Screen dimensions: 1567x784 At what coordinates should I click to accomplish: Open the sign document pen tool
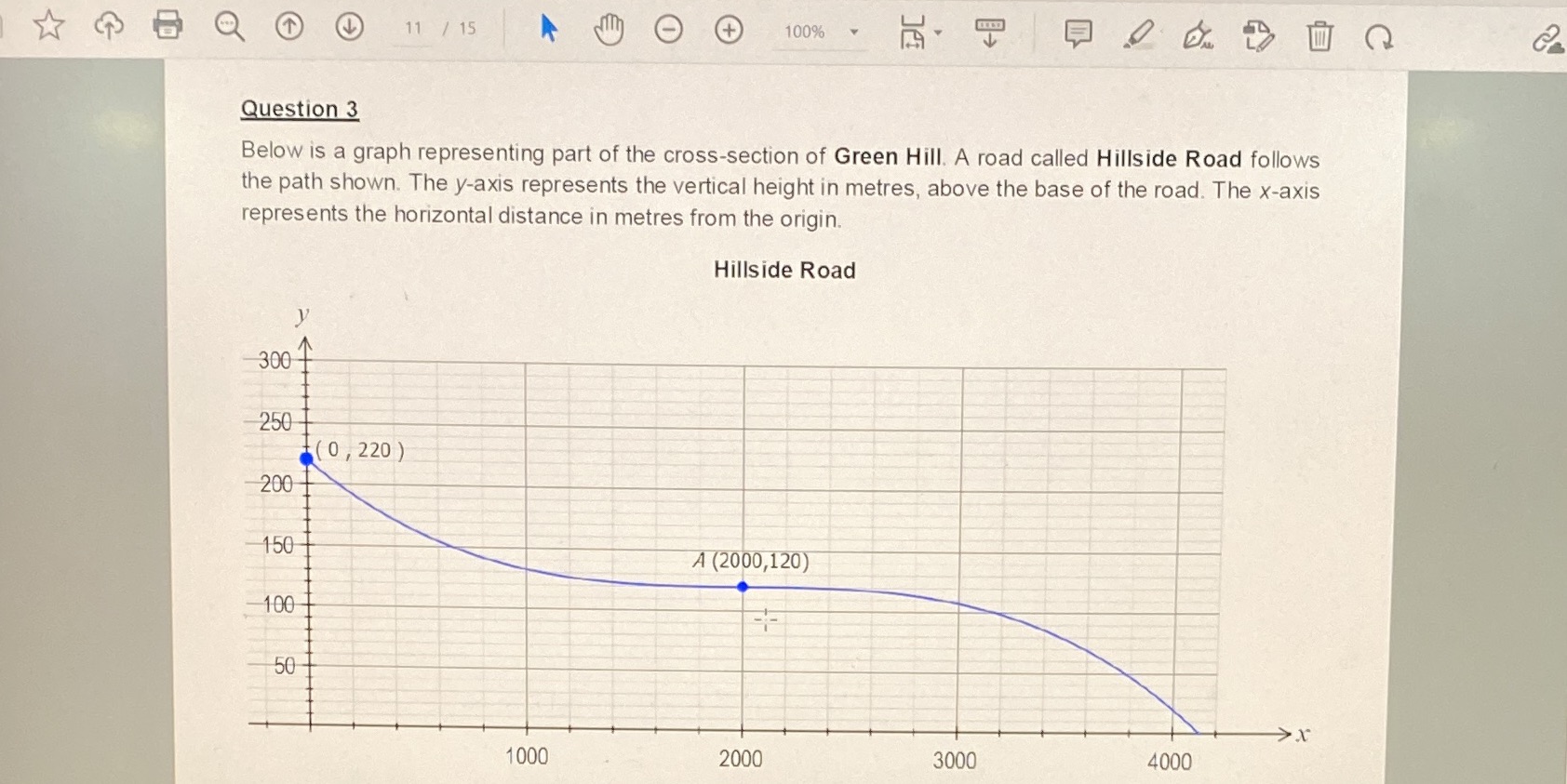click(x=1198, y=36)
